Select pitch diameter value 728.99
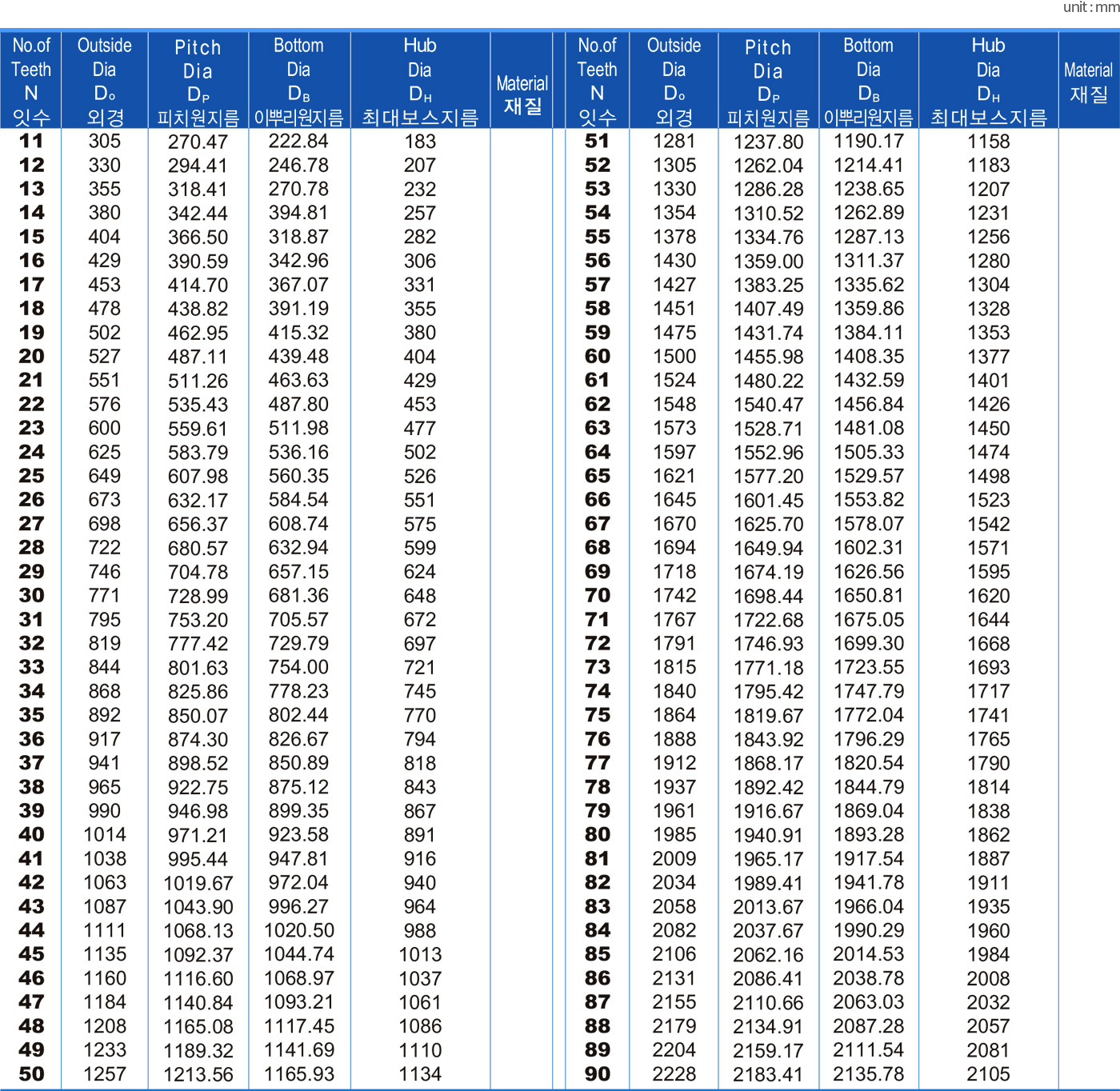The height and width of the screenshot is (1091, 1120). click(198, 596)
